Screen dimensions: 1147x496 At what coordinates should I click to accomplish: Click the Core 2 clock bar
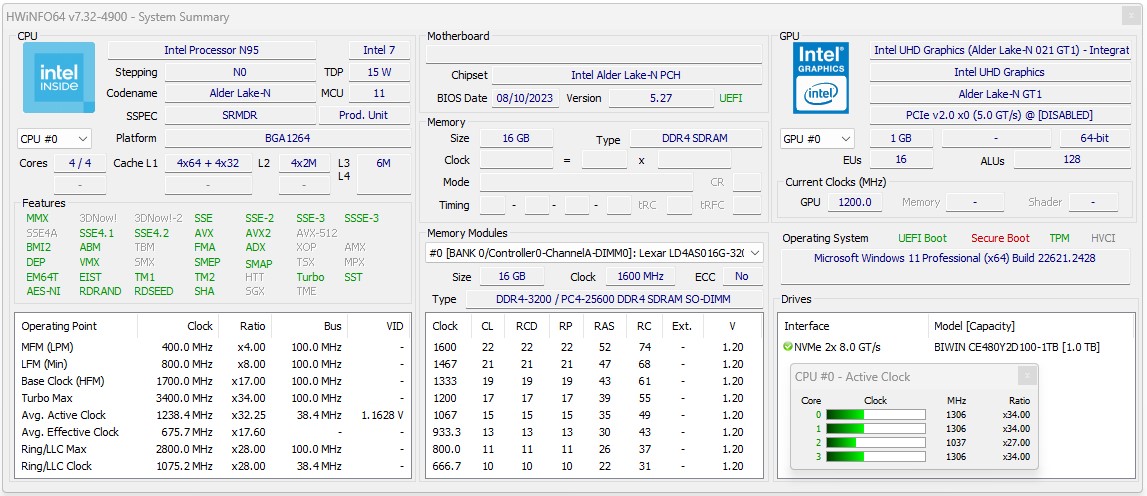point(876,443)
